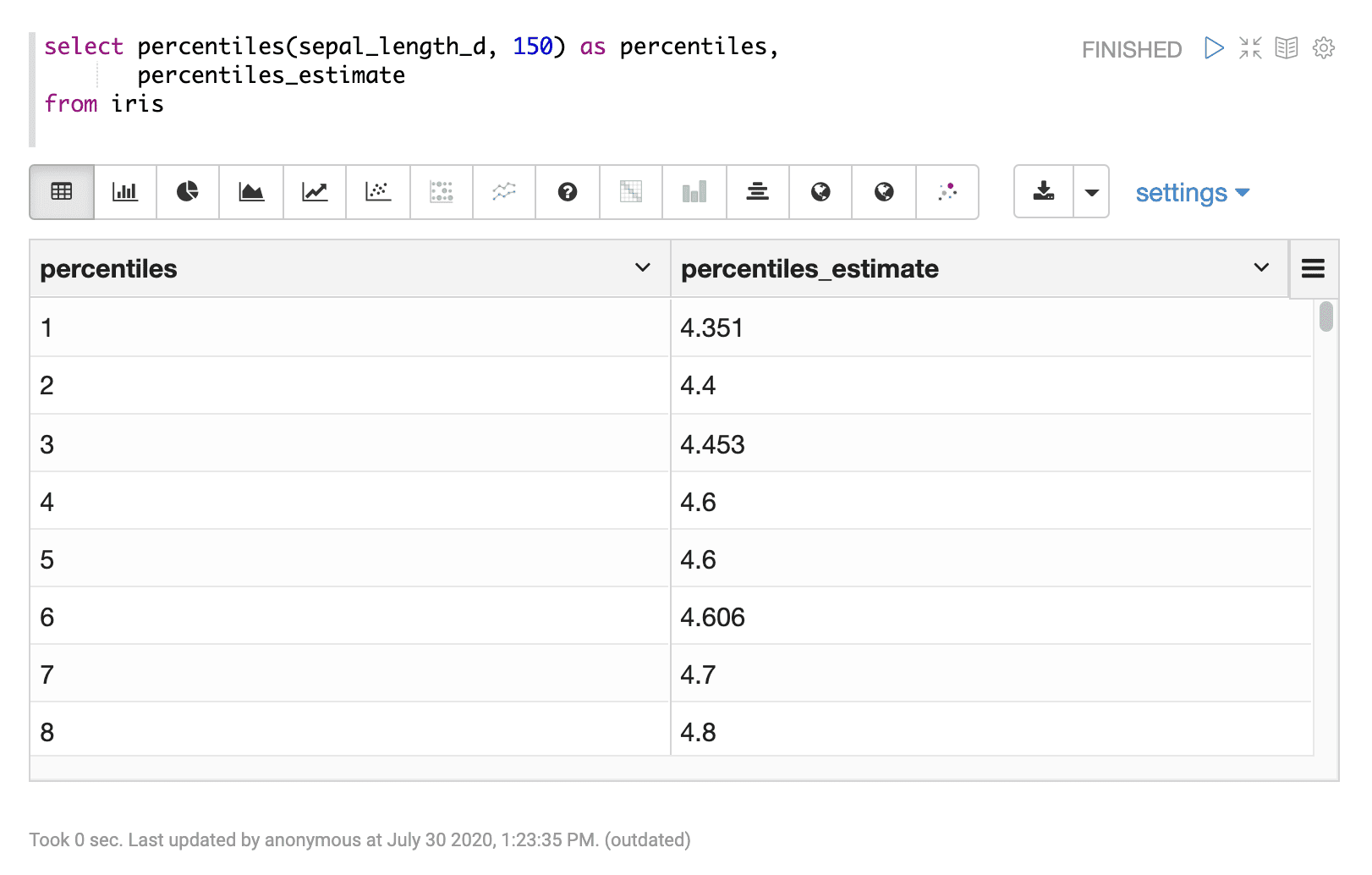The image size is (1372, 875).
Task: Open the download format dropdown arrow
Action: tap(1092, 192)
